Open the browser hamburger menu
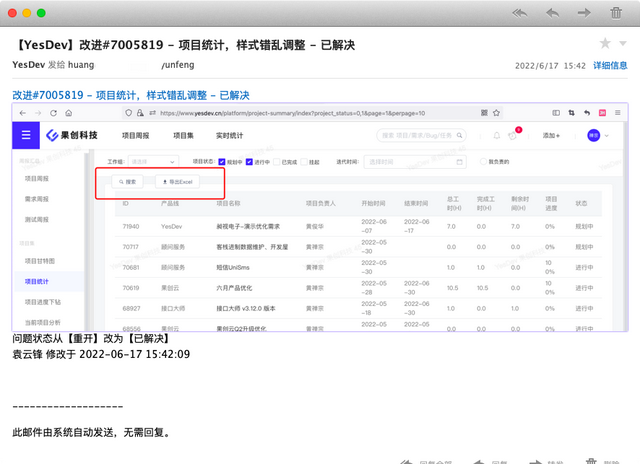 pos(618,113)
